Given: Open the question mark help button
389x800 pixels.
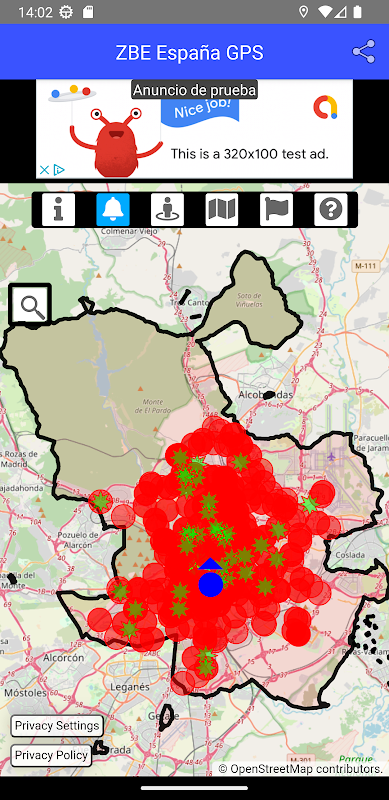Looking at the screenshot, I should [331, 210].
